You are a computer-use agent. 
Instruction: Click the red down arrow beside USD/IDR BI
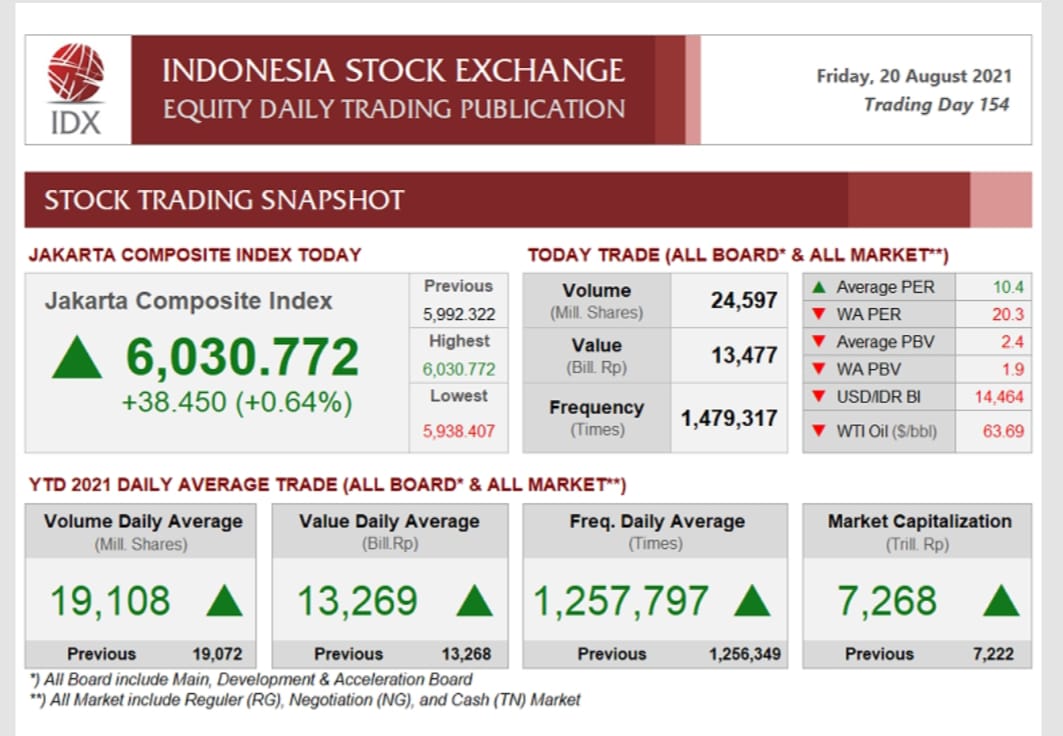click(x=819, y=397)
